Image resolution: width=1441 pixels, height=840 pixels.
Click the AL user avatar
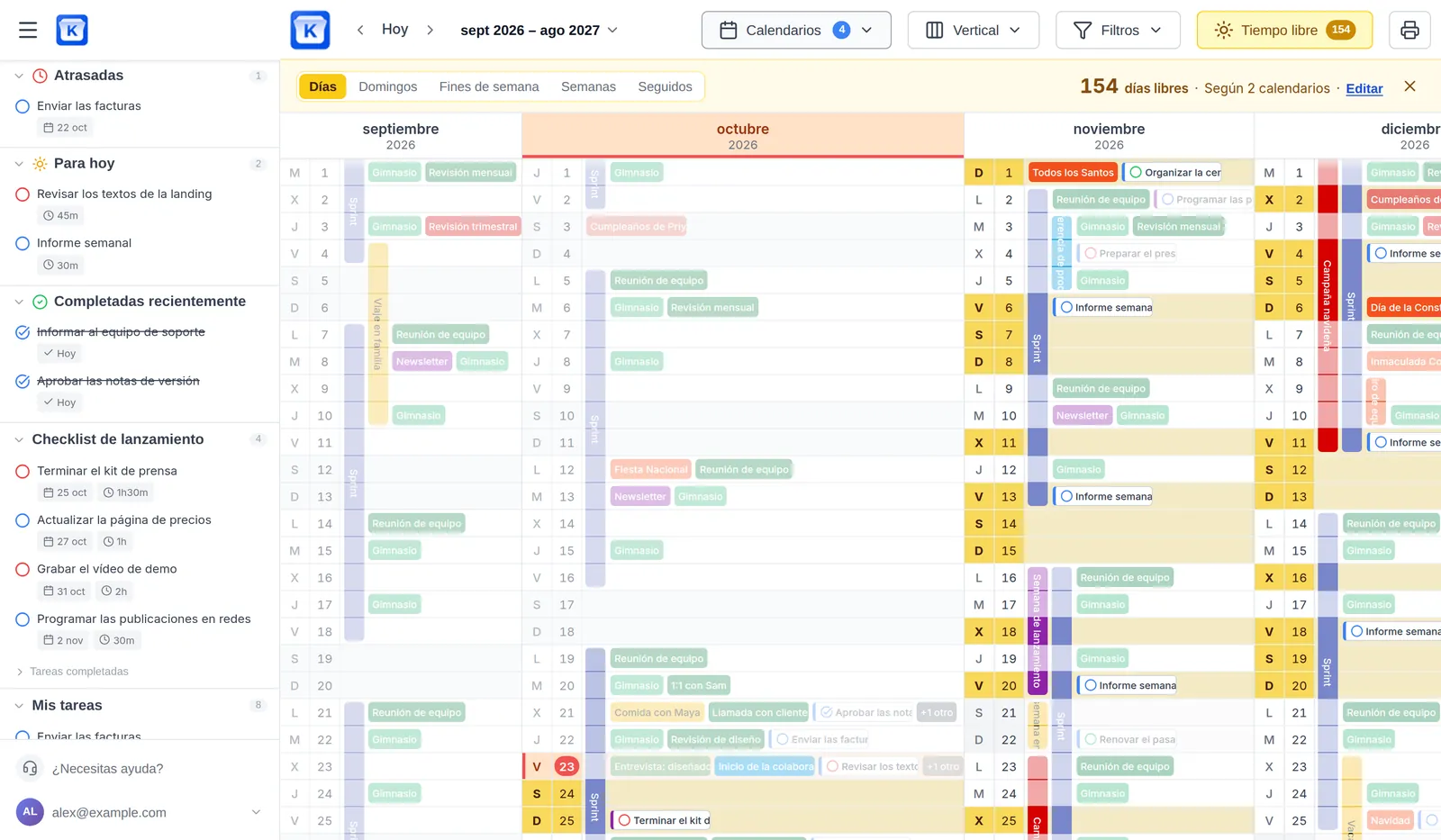(30, 811)
